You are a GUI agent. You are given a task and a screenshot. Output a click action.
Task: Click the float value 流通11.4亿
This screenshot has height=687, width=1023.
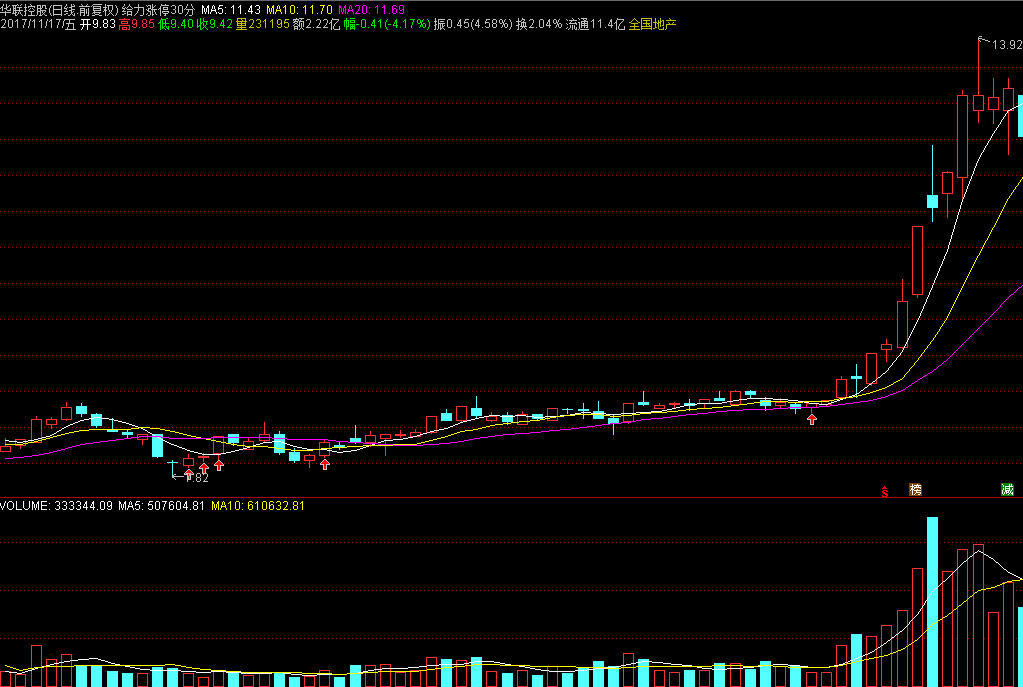click(x=595, y=24)
